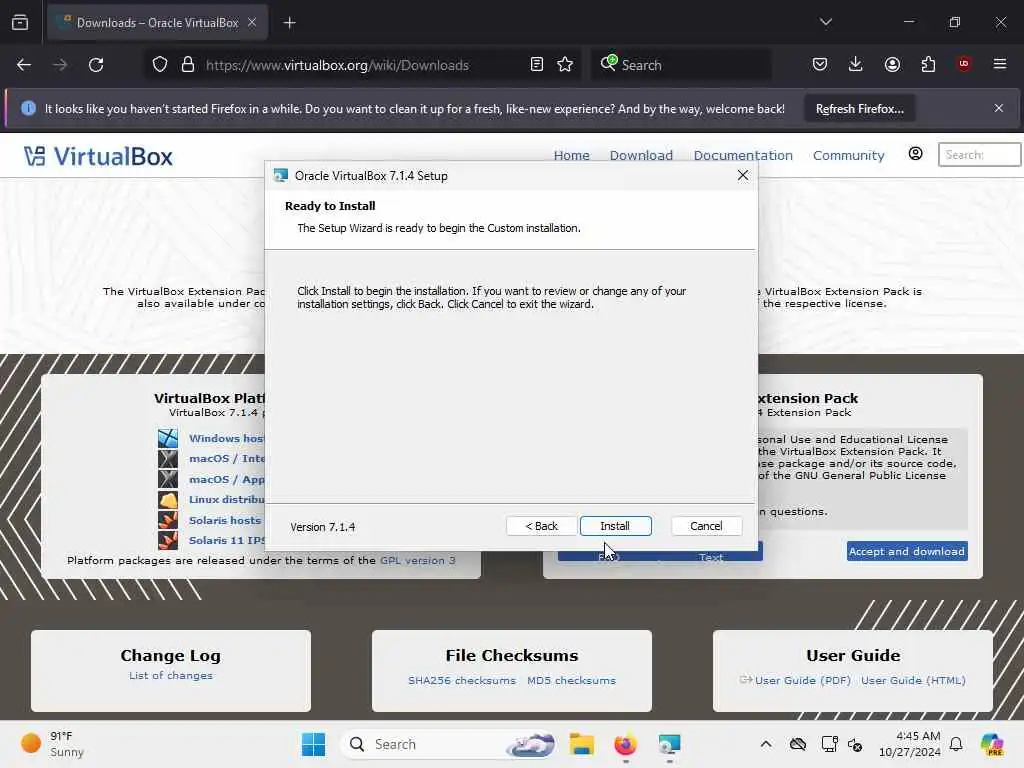Open the Documentation menu item
Screen dimensions: 1024x768
743,155
